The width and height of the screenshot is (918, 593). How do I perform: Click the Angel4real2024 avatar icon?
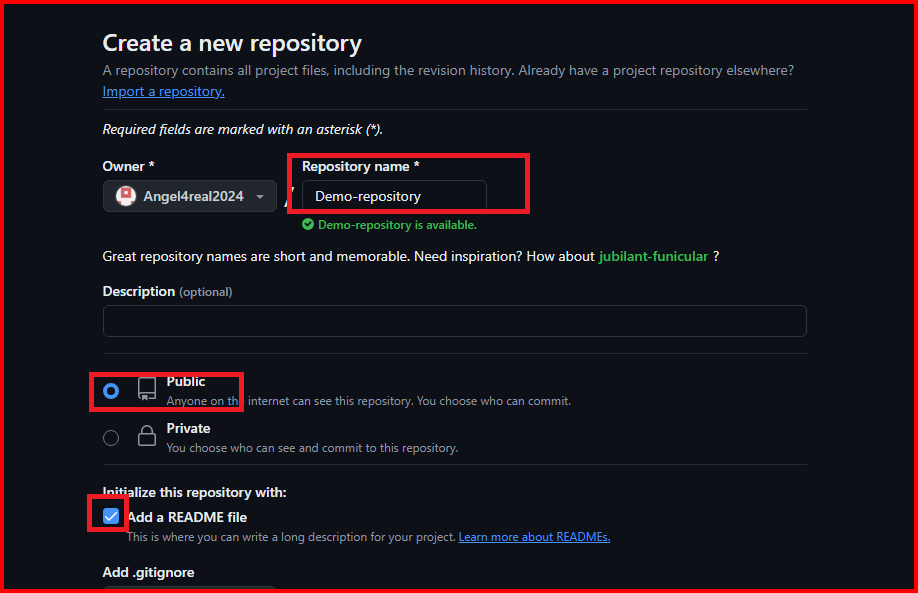pyautogui.click(x=126, y=196)
